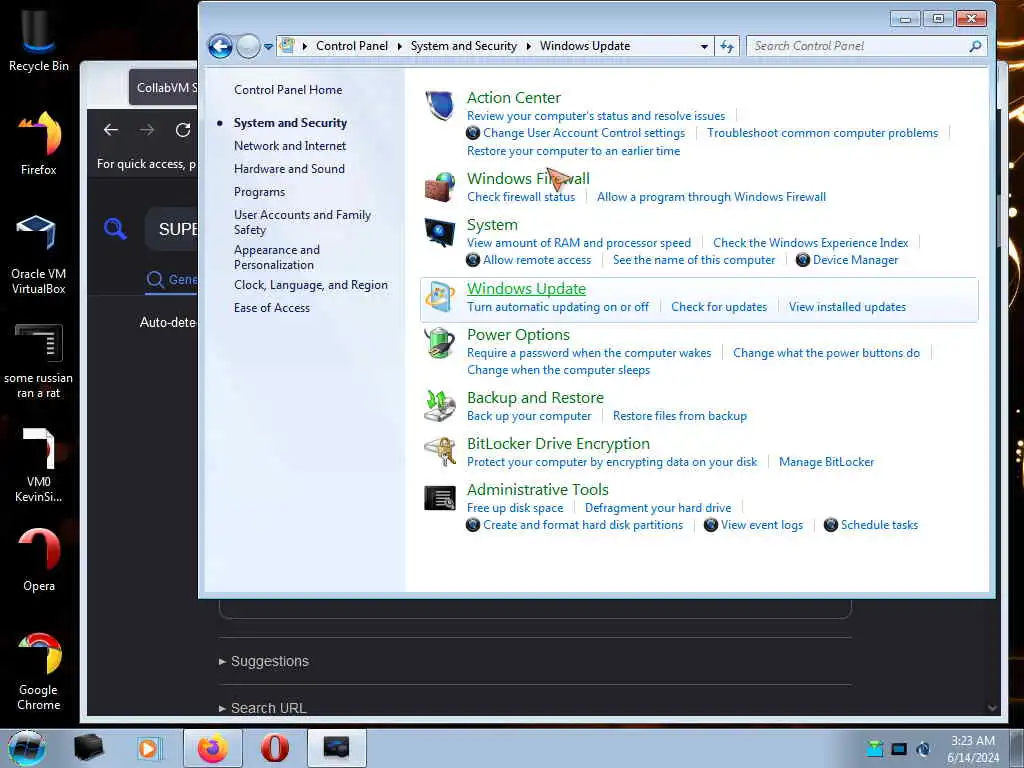
Task: Open the media player taskbar icon
Action: point(148,748)
